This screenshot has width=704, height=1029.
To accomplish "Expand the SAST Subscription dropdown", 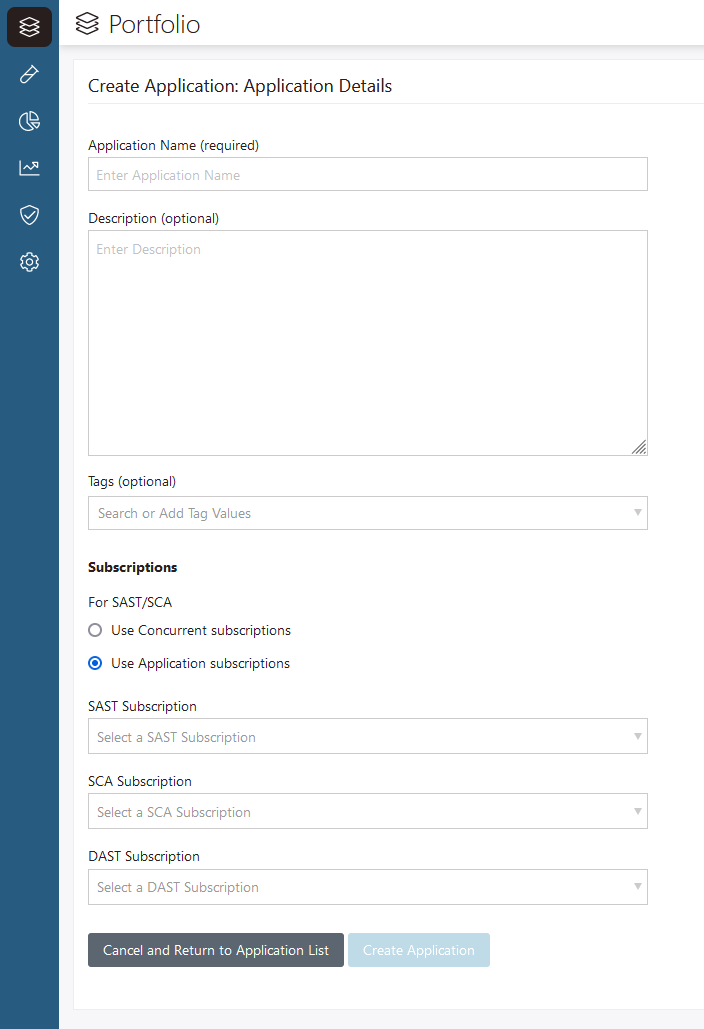I will [367, 736].
